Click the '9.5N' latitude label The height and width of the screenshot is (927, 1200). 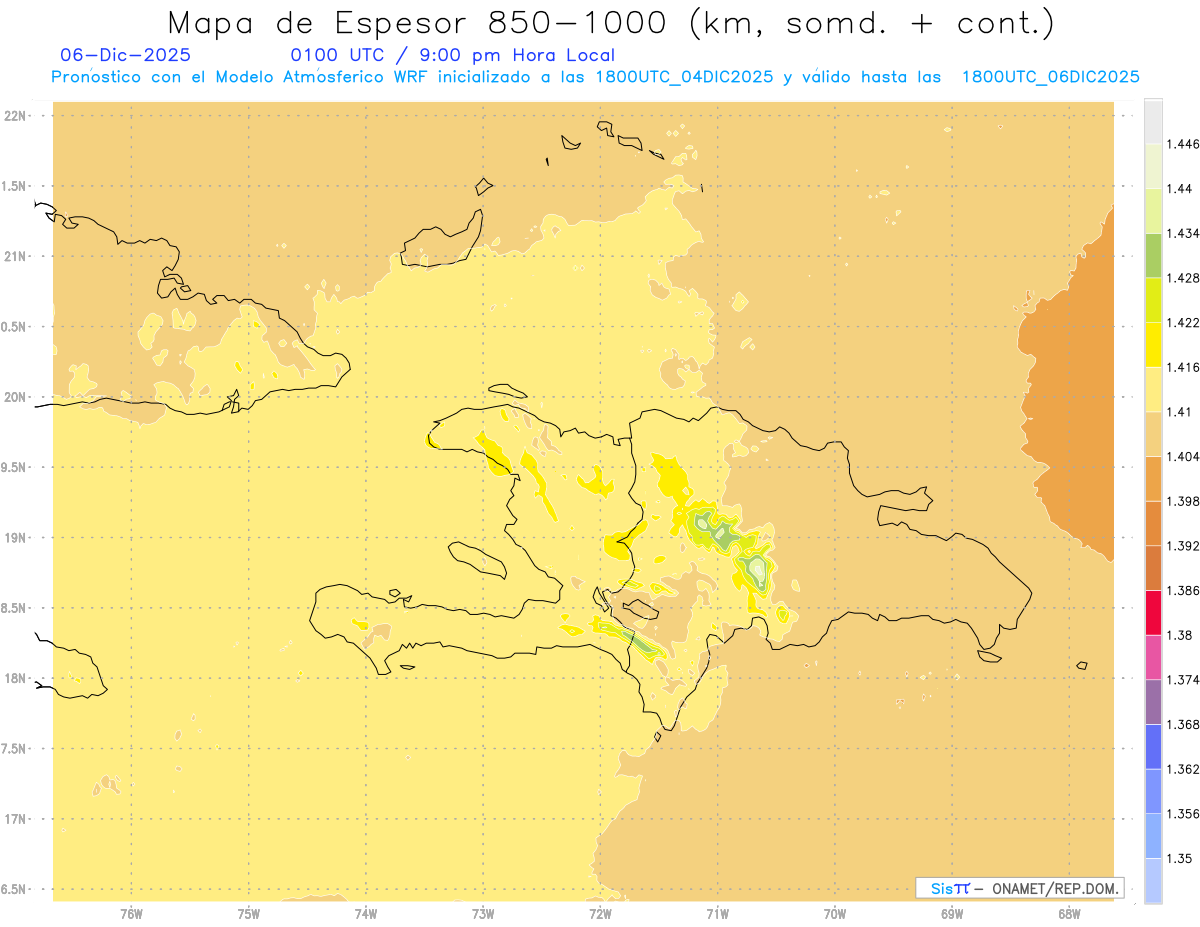(14, 467)
